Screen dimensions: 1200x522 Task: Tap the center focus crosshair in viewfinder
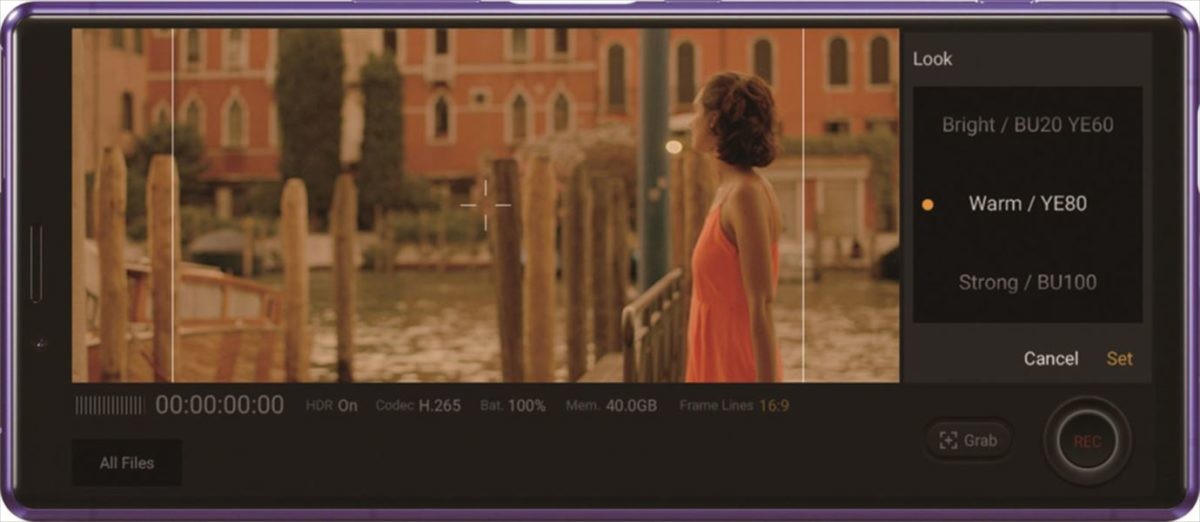(x=486, y=205)
